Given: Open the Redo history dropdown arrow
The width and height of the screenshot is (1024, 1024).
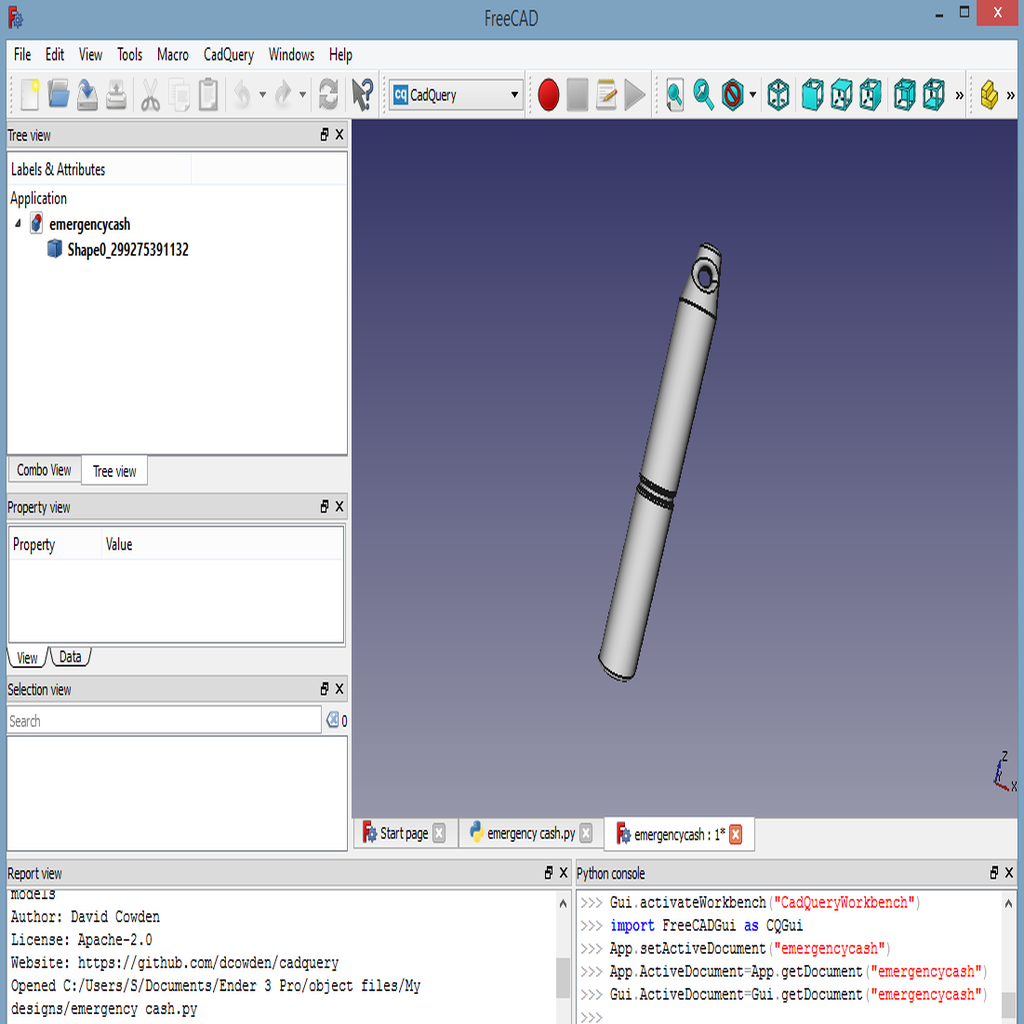Looking at the screenshot, I should [302, 95].
